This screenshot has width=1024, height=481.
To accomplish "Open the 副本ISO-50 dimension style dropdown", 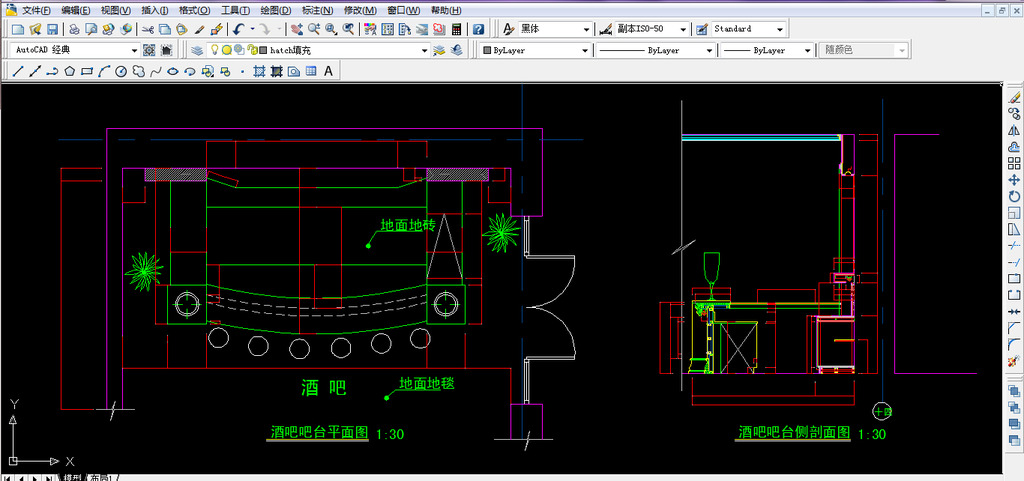I will 684,29.
